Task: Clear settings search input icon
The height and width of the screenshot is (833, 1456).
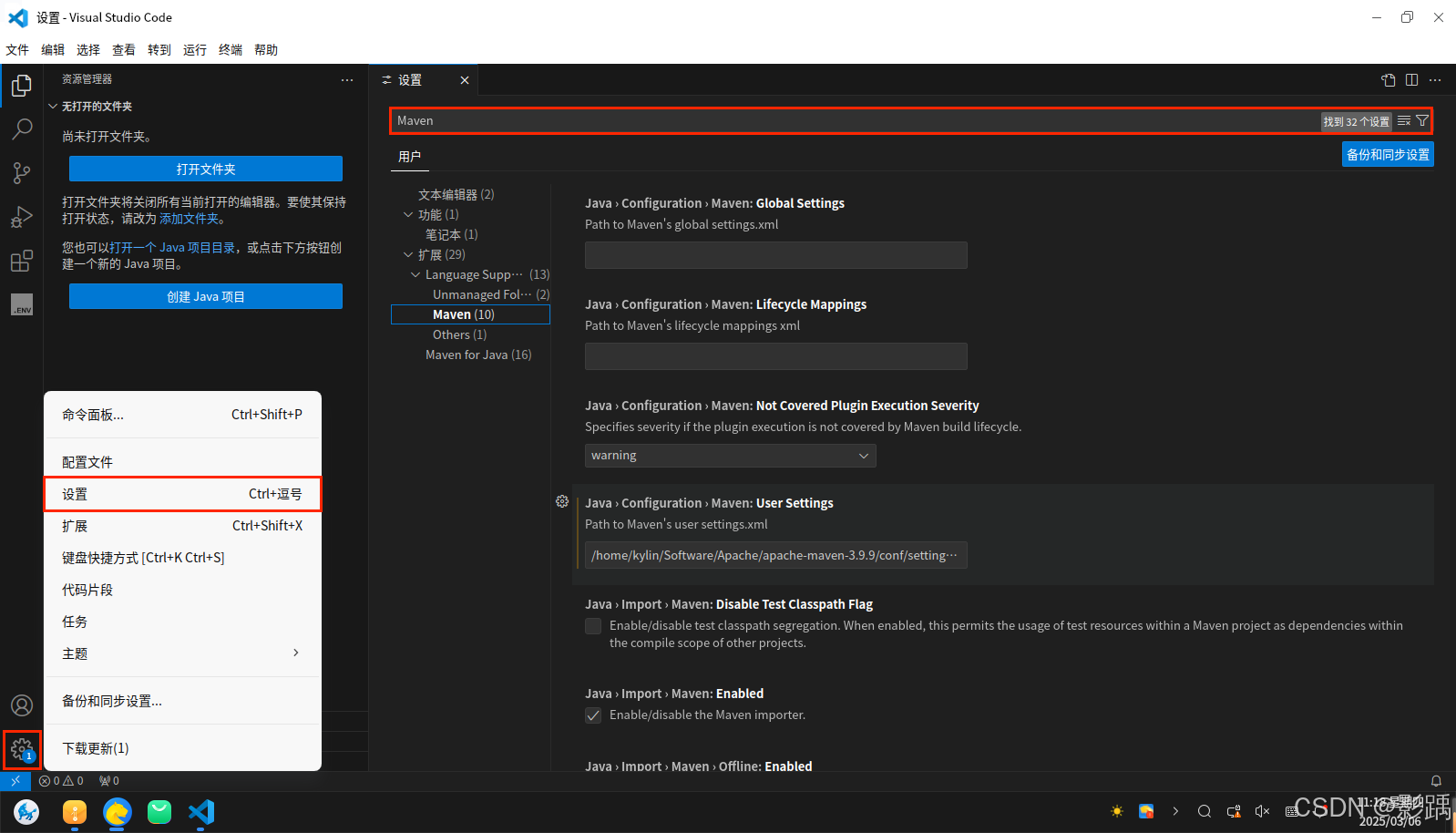Action: (x=1404, y=121)
